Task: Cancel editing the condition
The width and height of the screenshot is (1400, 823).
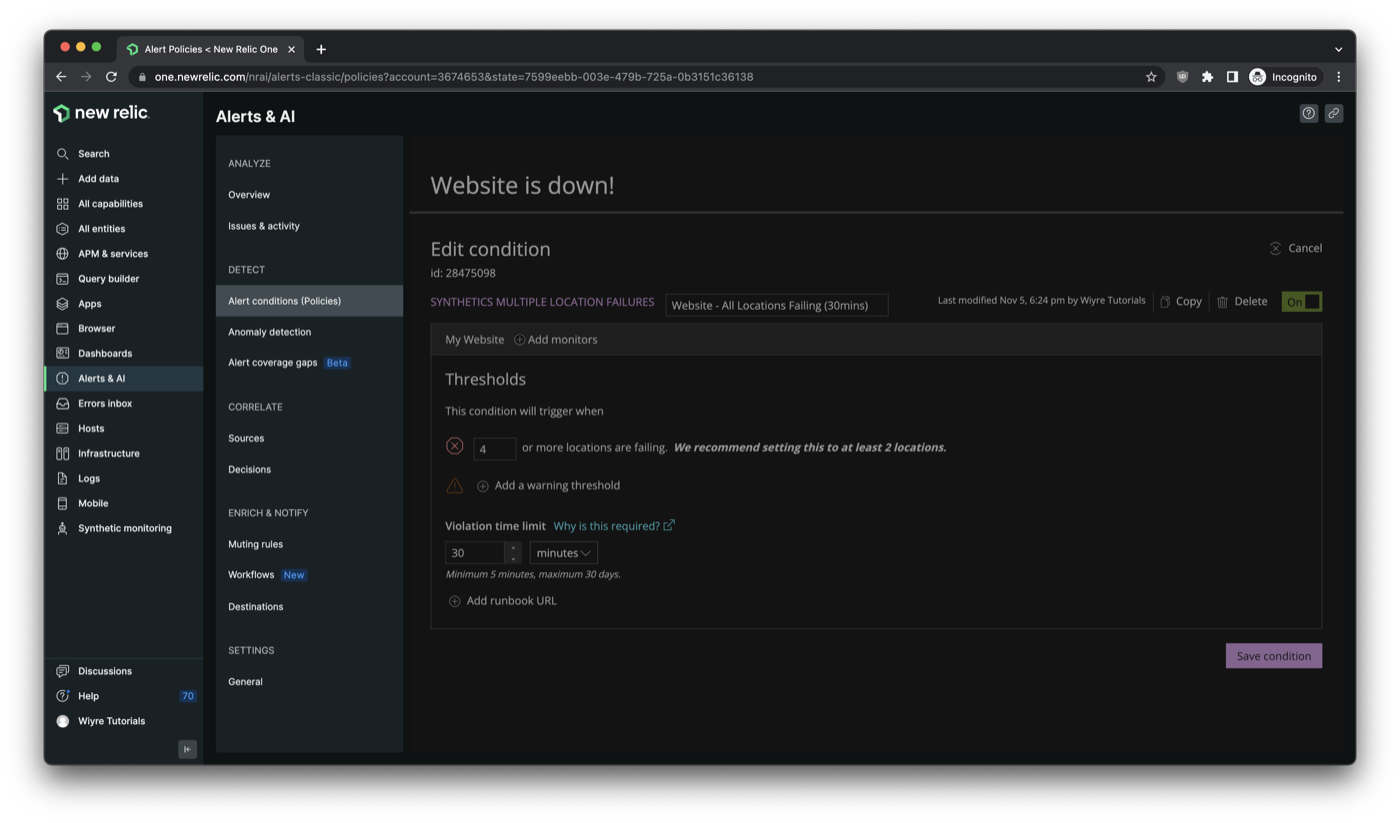Action: coord(1296,248)
